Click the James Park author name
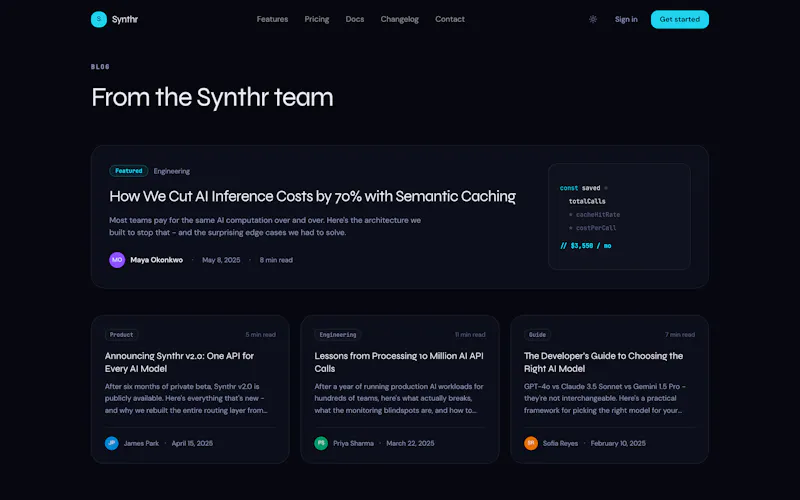The image size is (800, 500). [x=141, y=443]
